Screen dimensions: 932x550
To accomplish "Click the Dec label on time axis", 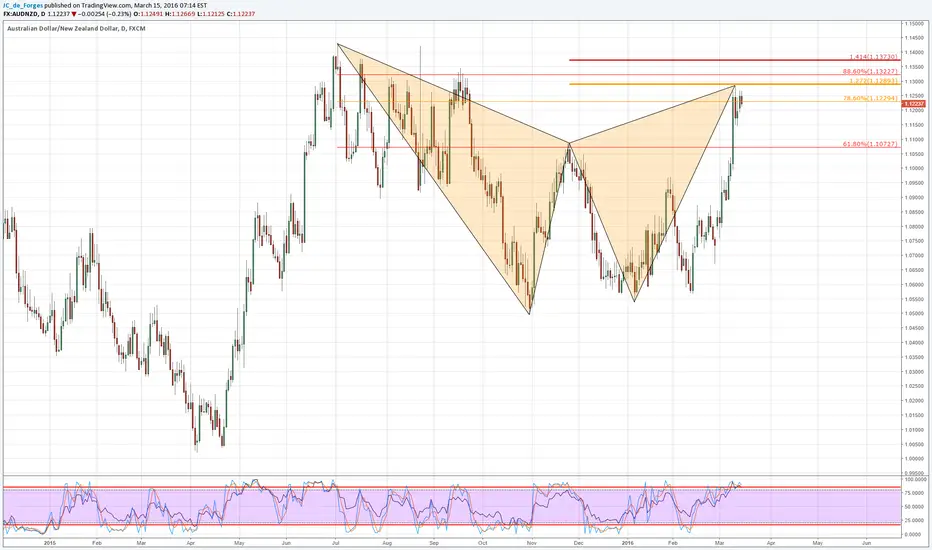I will point(578,543).
